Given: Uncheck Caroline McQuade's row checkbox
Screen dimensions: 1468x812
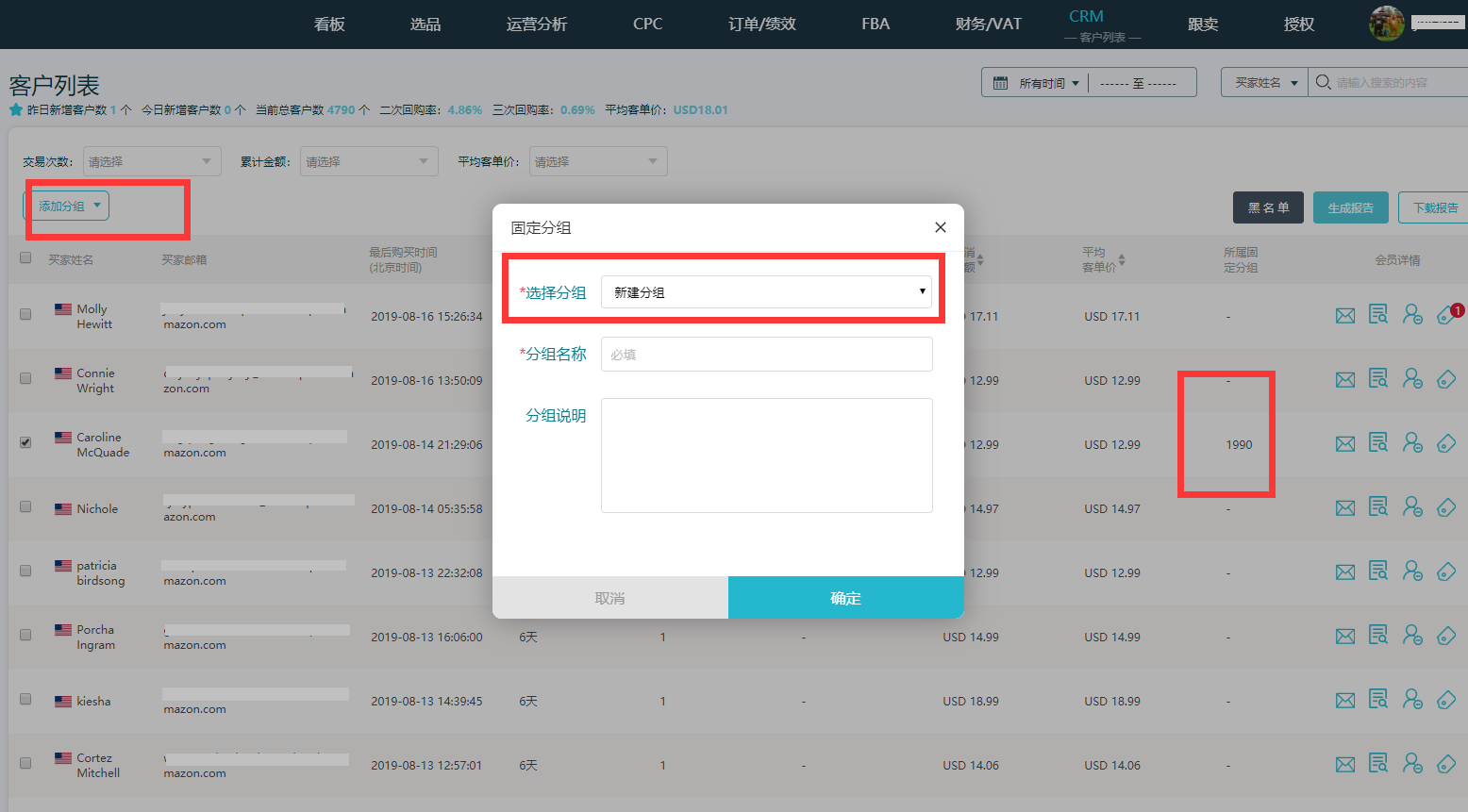Looking at the screenshot, I should (25, 442).
